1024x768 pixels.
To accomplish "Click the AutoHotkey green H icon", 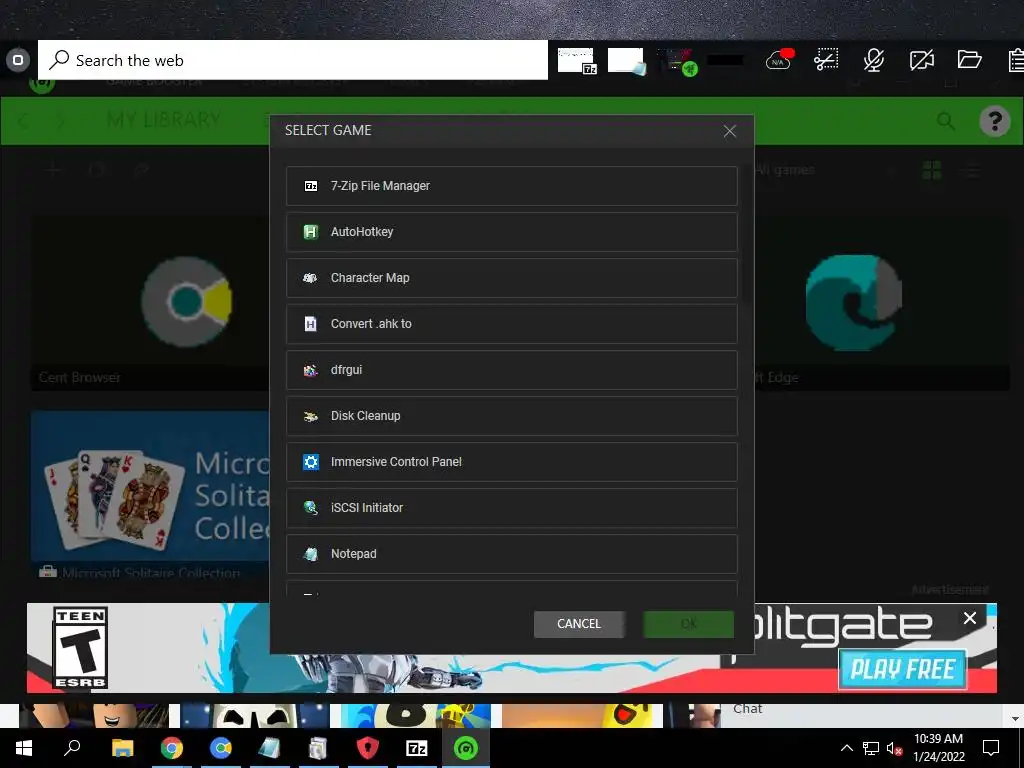I will tap(311, 232).
